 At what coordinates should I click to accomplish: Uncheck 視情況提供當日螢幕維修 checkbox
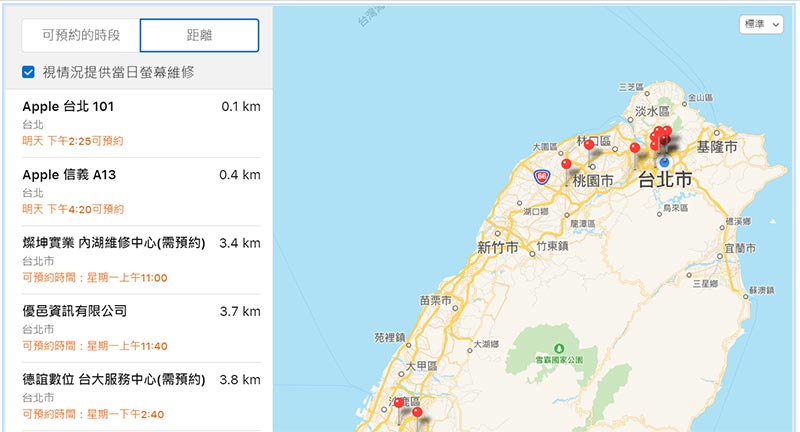(29, 72)
